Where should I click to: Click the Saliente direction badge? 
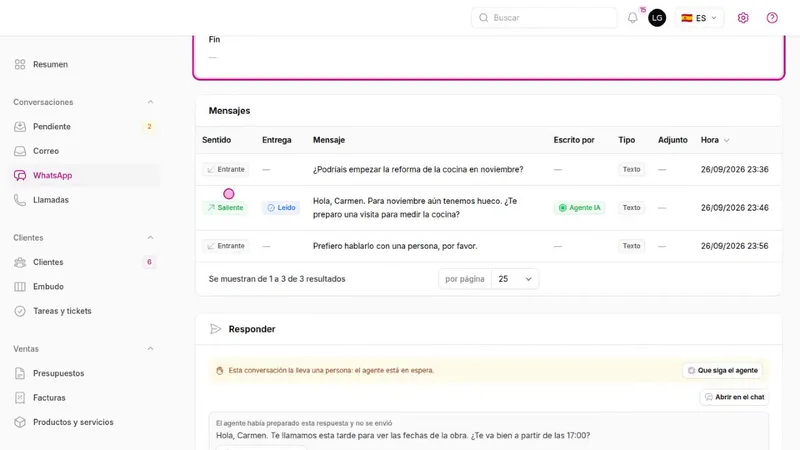(225, 208)
